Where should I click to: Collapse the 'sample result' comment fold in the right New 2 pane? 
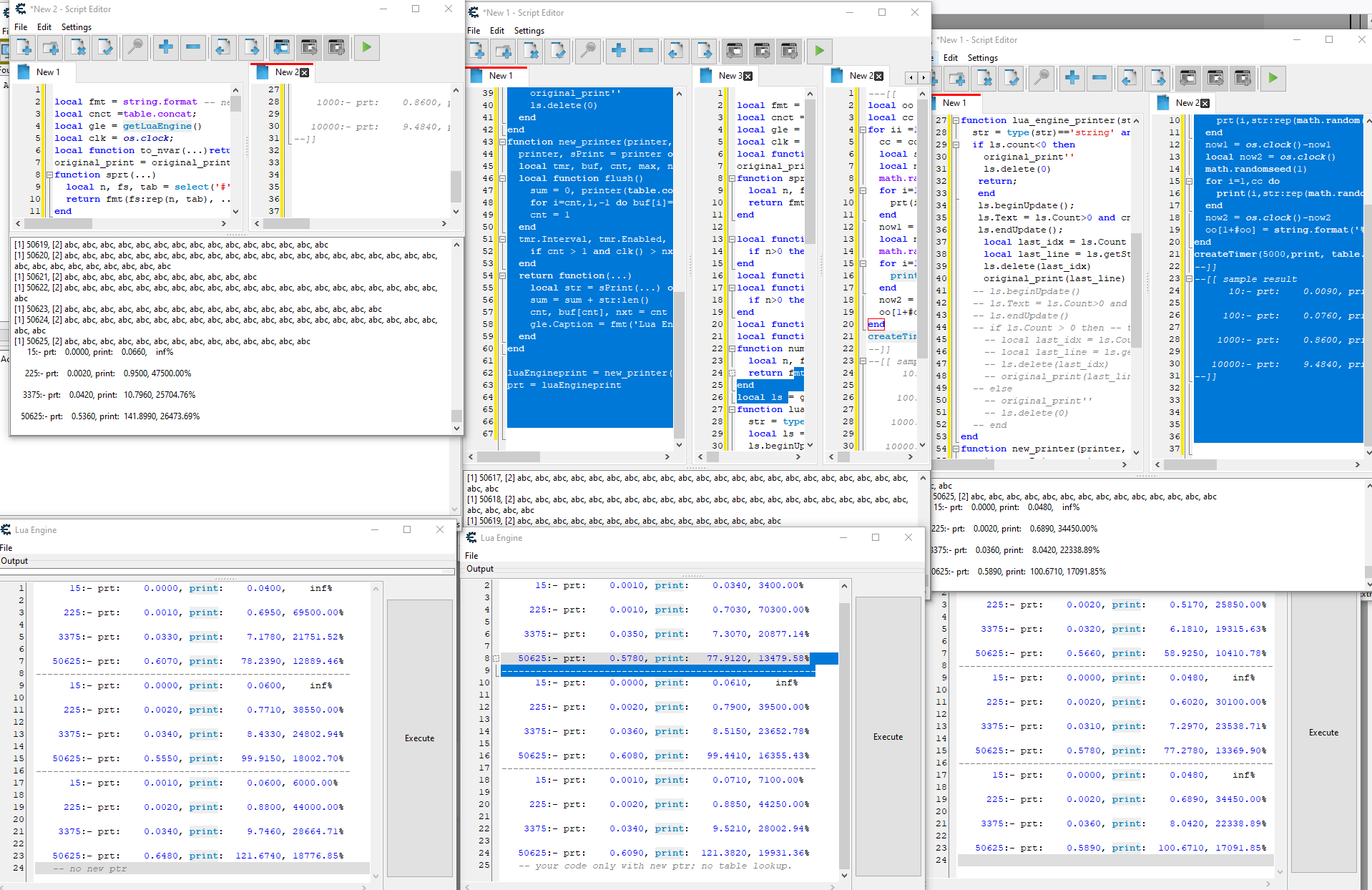1189,279
